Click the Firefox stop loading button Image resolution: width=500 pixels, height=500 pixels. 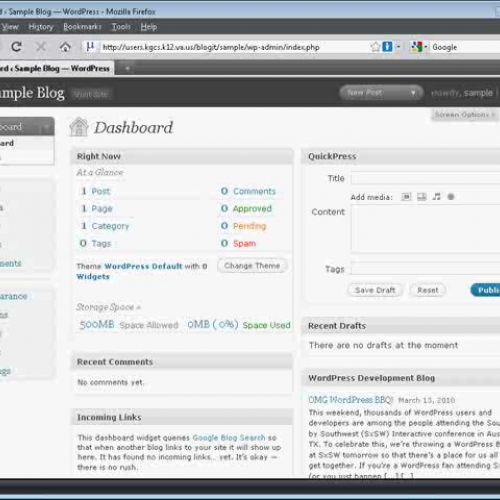(x=41, y=47)
